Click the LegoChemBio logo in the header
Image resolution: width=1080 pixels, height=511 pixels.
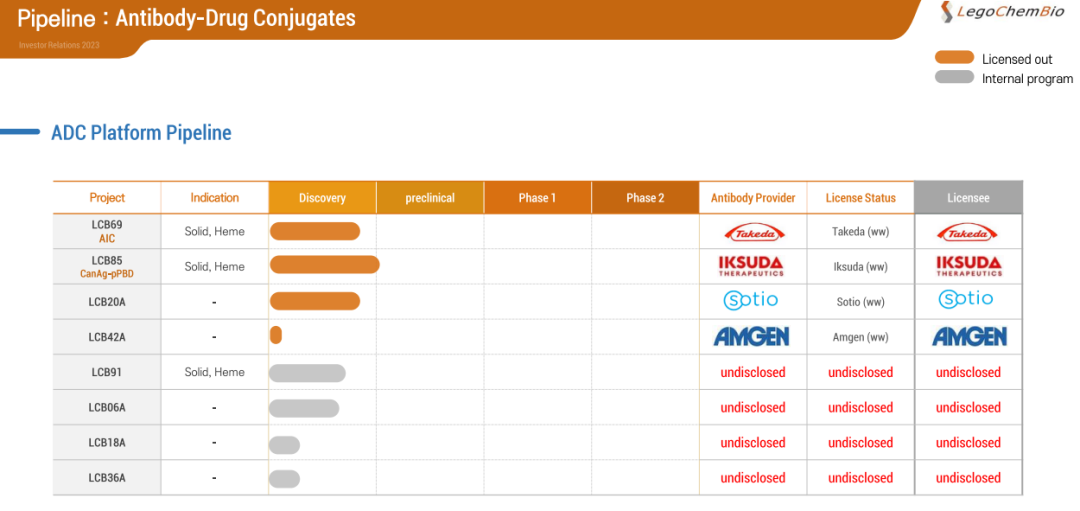coord(1000,13)
